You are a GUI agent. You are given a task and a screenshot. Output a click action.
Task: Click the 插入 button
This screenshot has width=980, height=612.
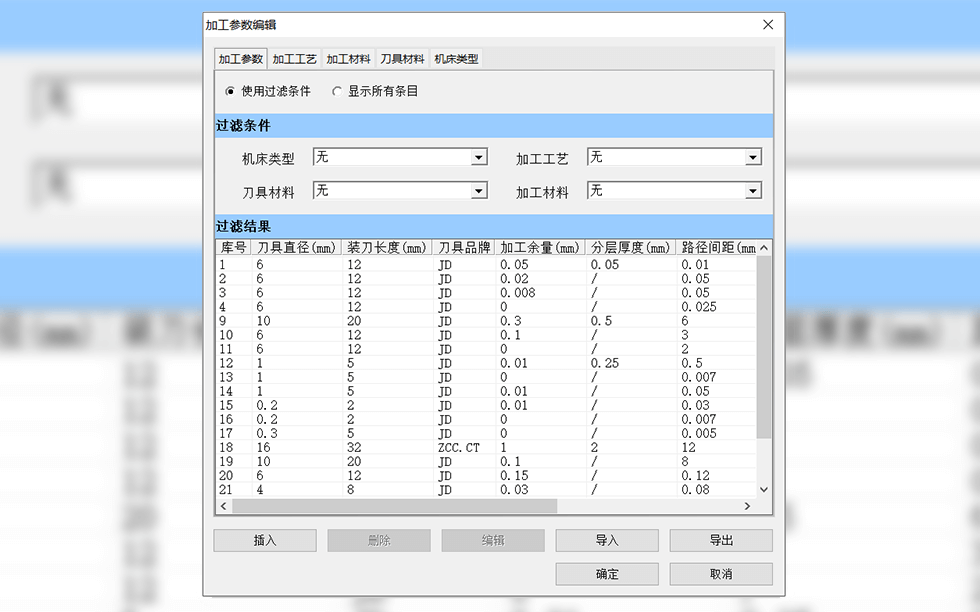[x=265, y=540]
